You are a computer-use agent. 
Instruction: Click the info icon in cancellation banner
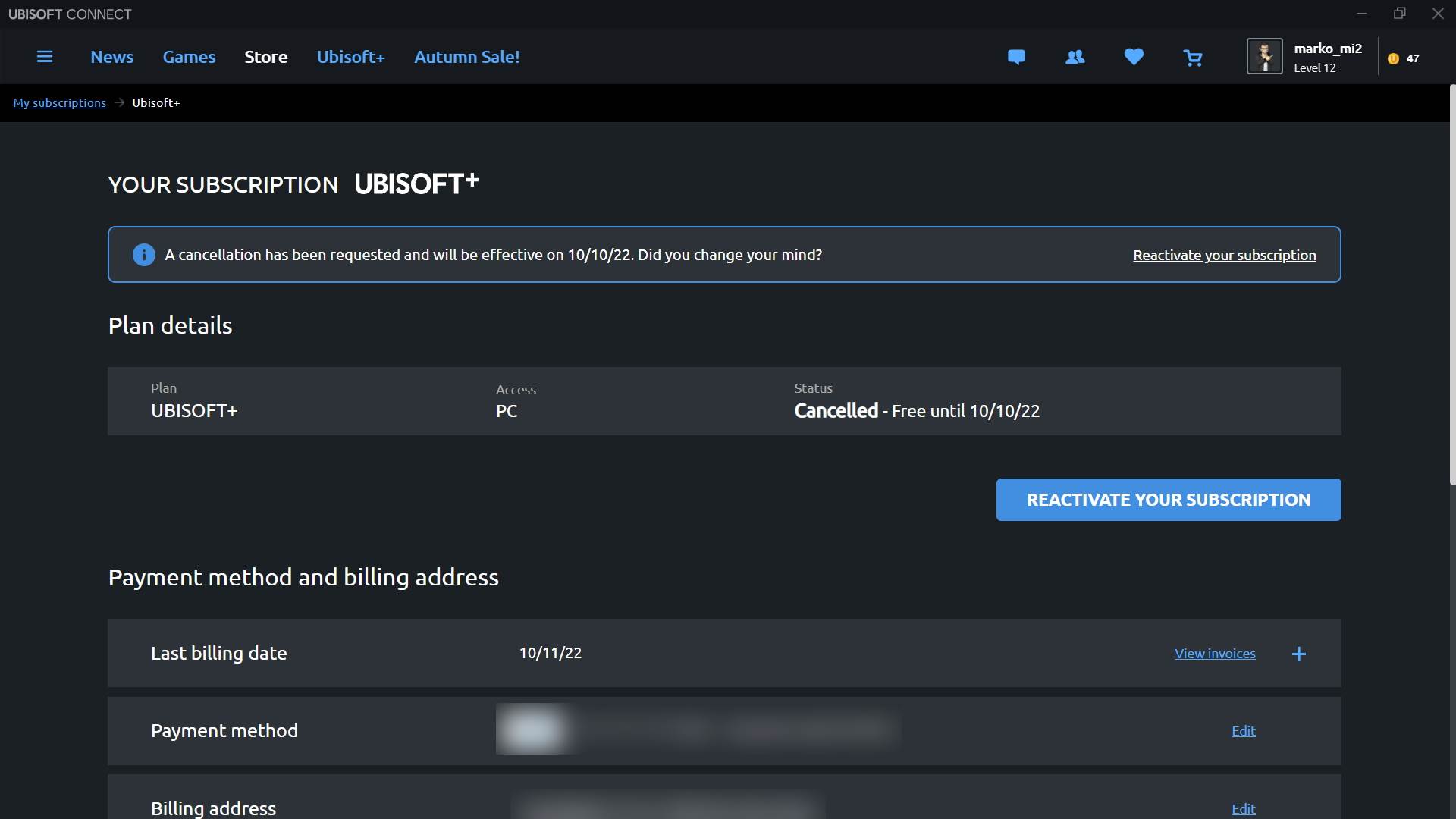pos(143,255)
